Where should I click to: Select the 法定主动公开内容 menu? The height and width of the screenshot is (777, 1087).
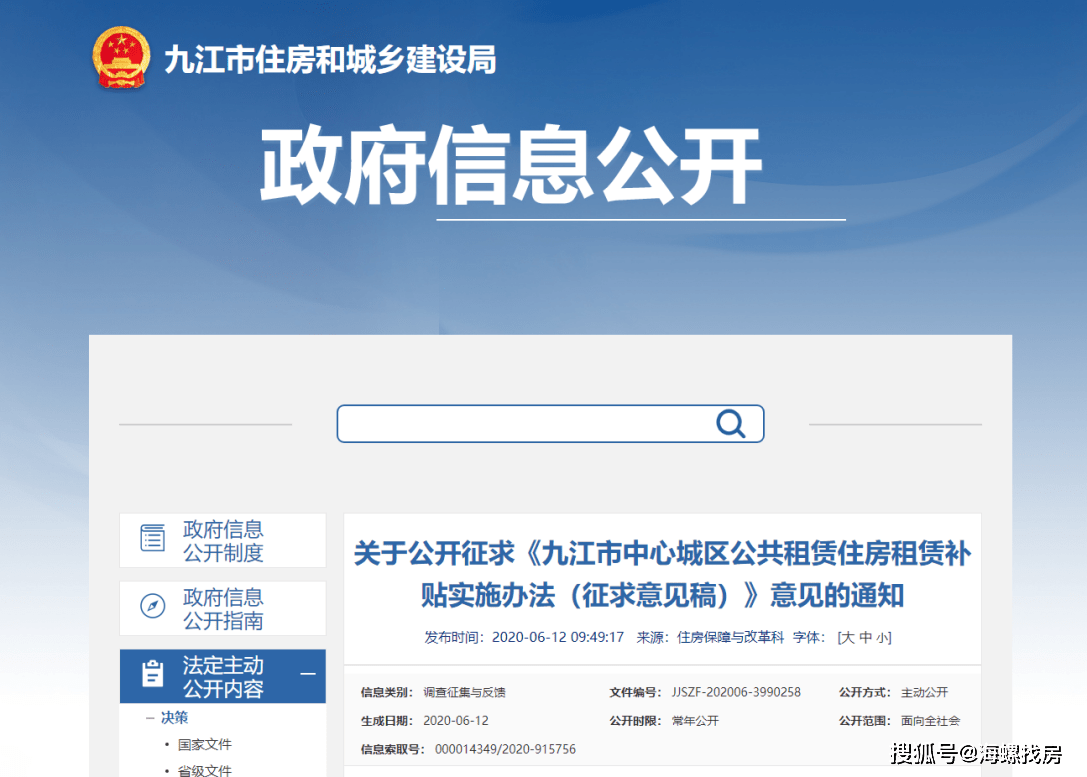(223, 676)
